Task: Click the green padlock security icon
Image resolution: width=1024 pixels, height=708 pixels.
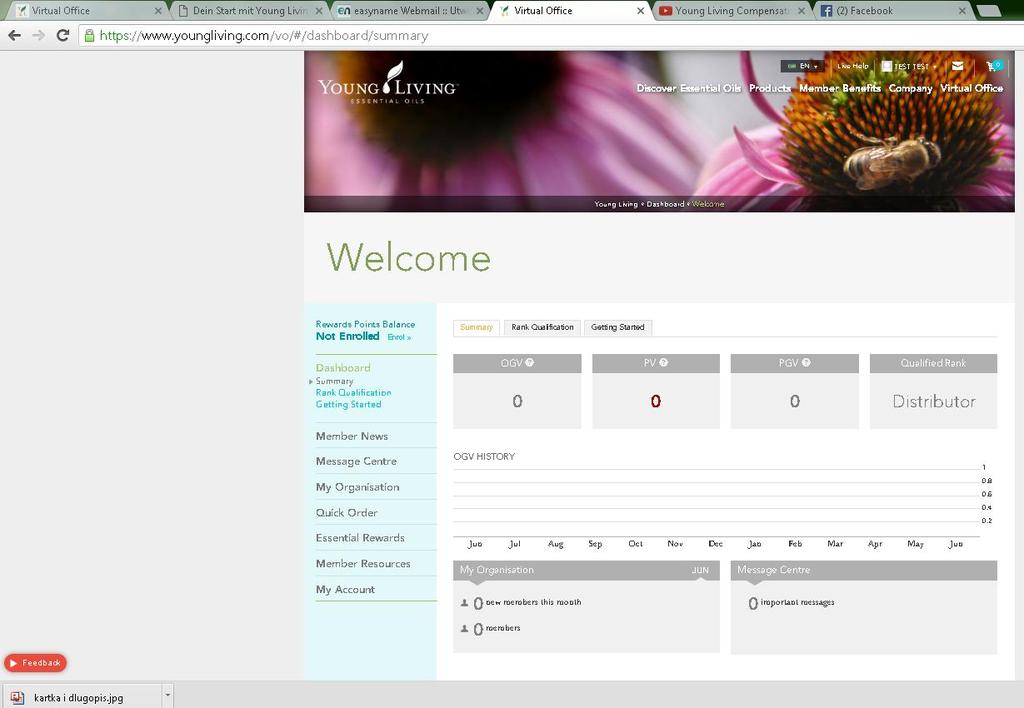Action: pyautogui.click(x=89, y=35)
